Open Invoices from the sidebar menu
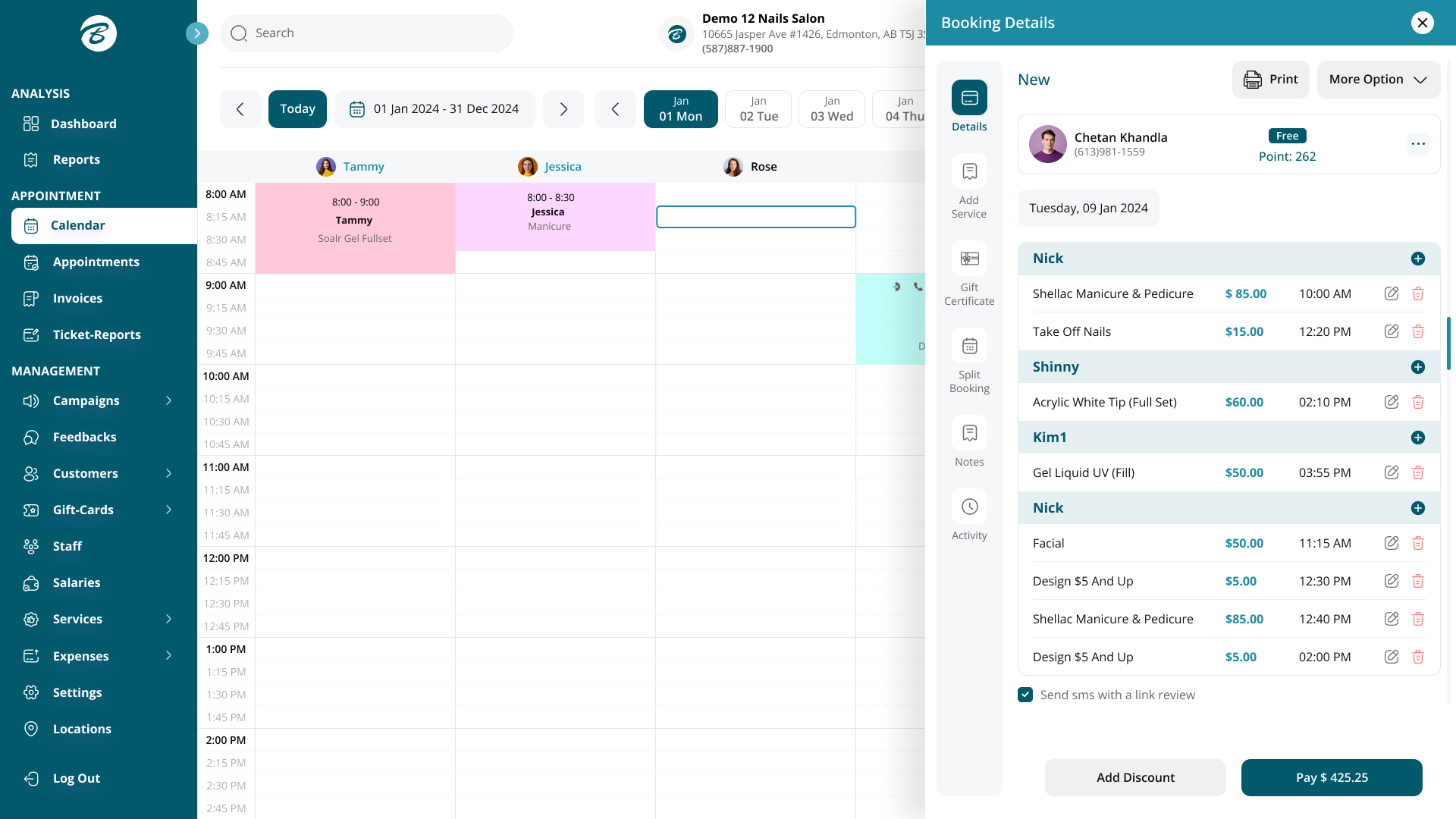This screenshot has width=1456, height=819. (79, 298)
